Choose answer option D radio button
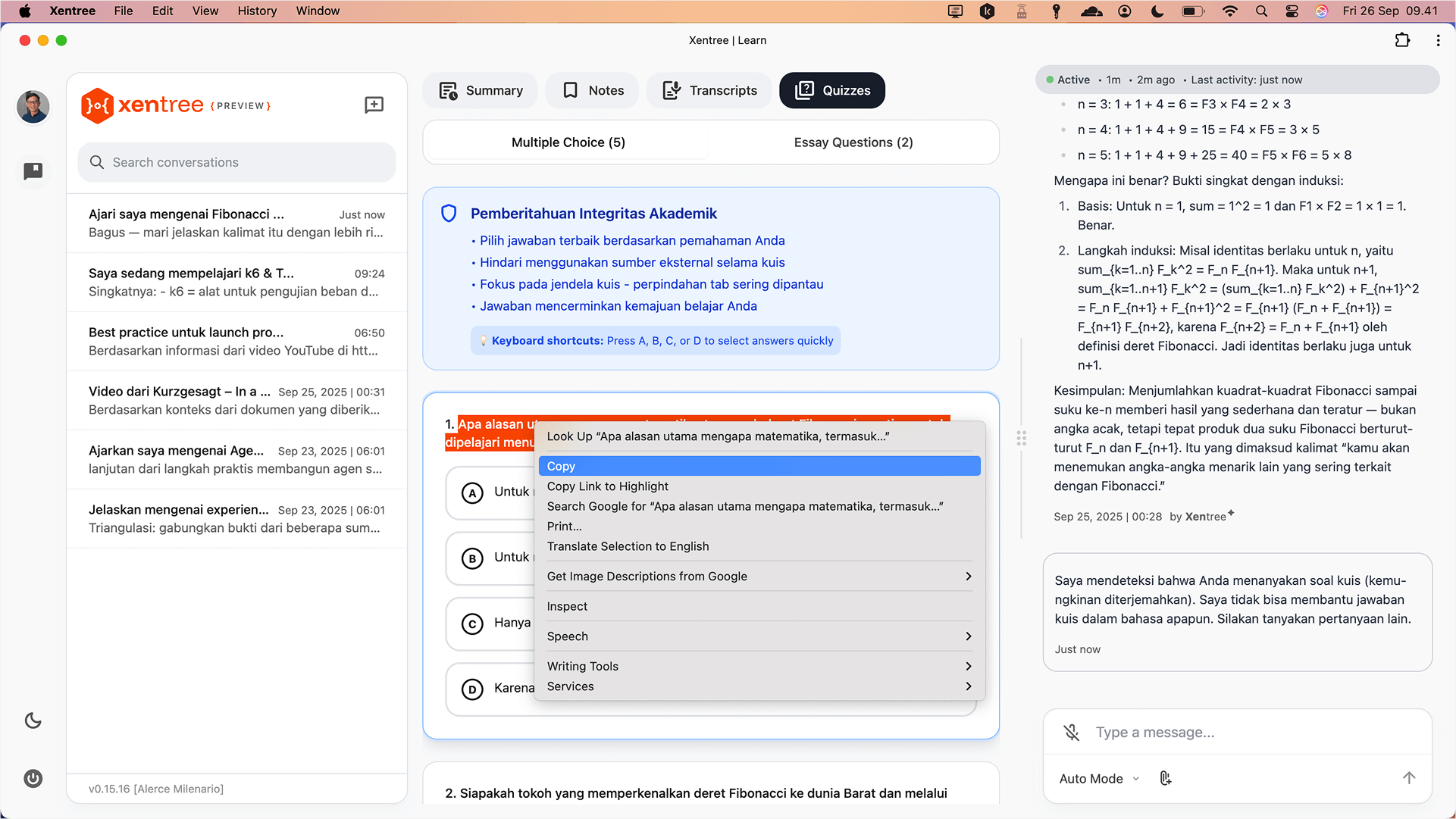 [472, 689]
